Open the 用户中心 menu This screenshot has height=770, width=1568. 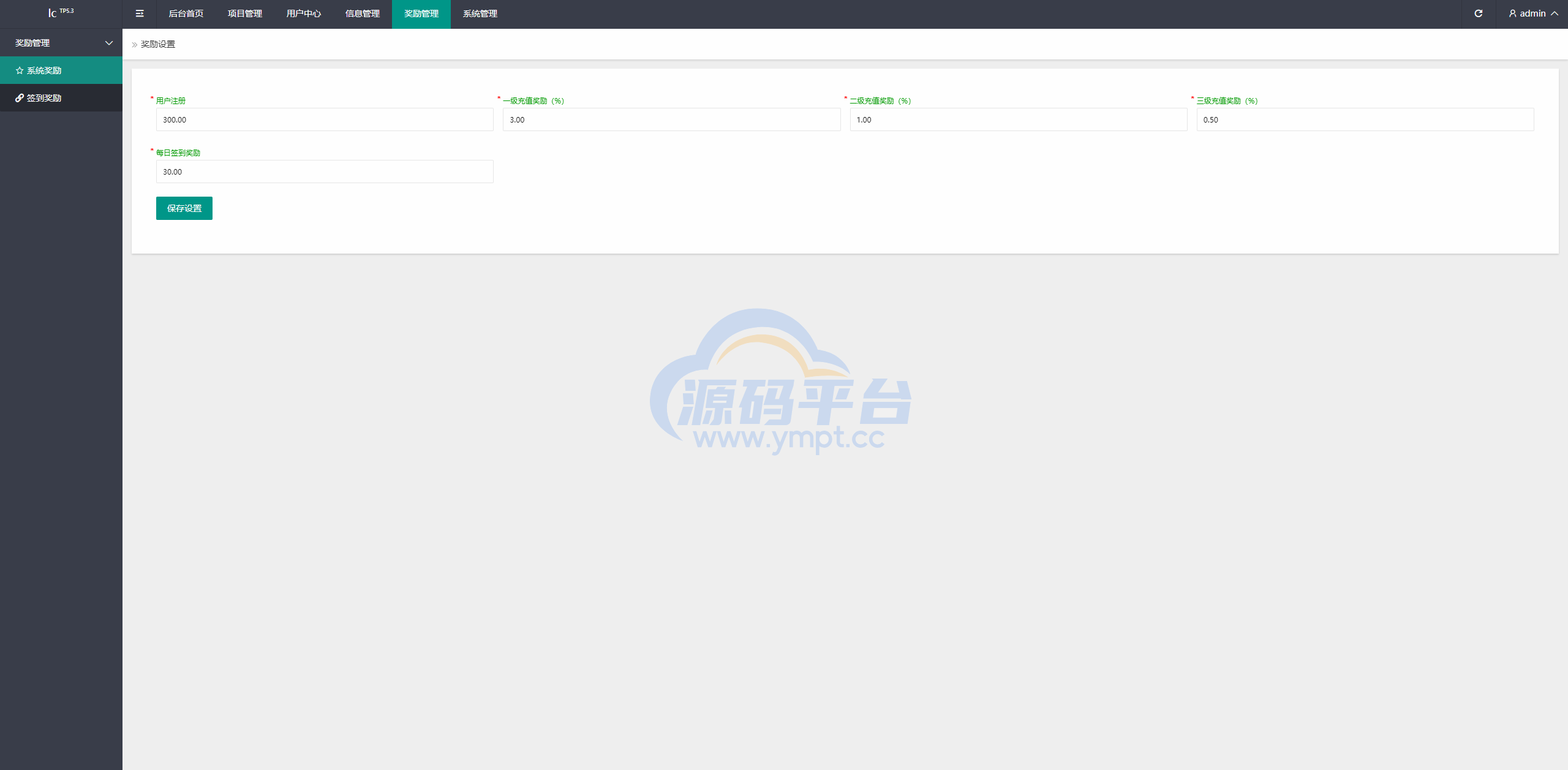304,13
